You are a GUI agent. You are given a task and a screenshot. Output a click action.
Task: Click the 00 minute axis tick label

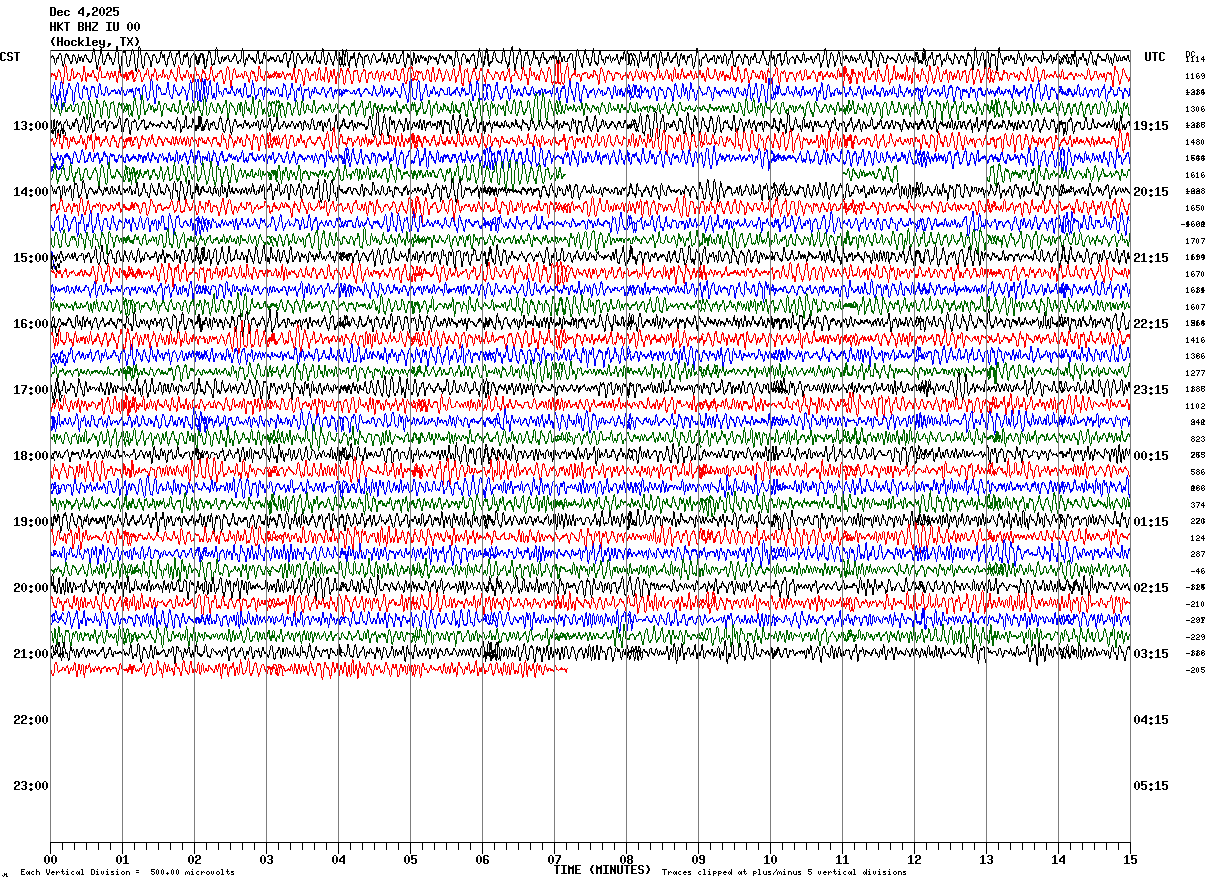pyautogui.click(x=51, y=859)
